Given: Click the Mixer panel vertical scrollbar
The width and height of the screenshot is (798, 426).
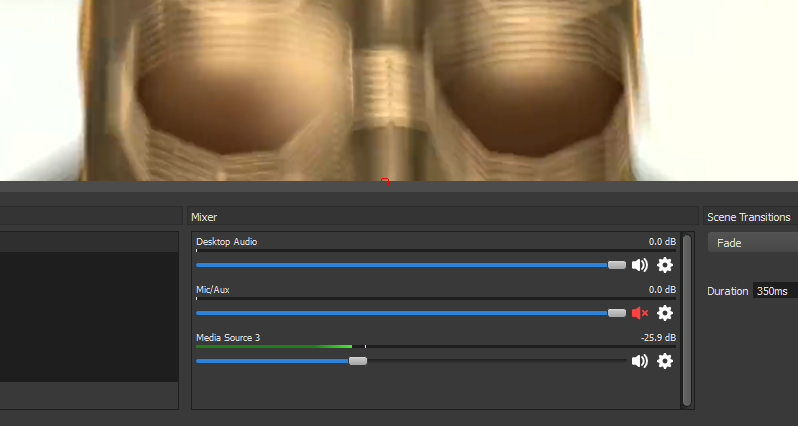Looking at the screenshot, I should coord(687,321).
